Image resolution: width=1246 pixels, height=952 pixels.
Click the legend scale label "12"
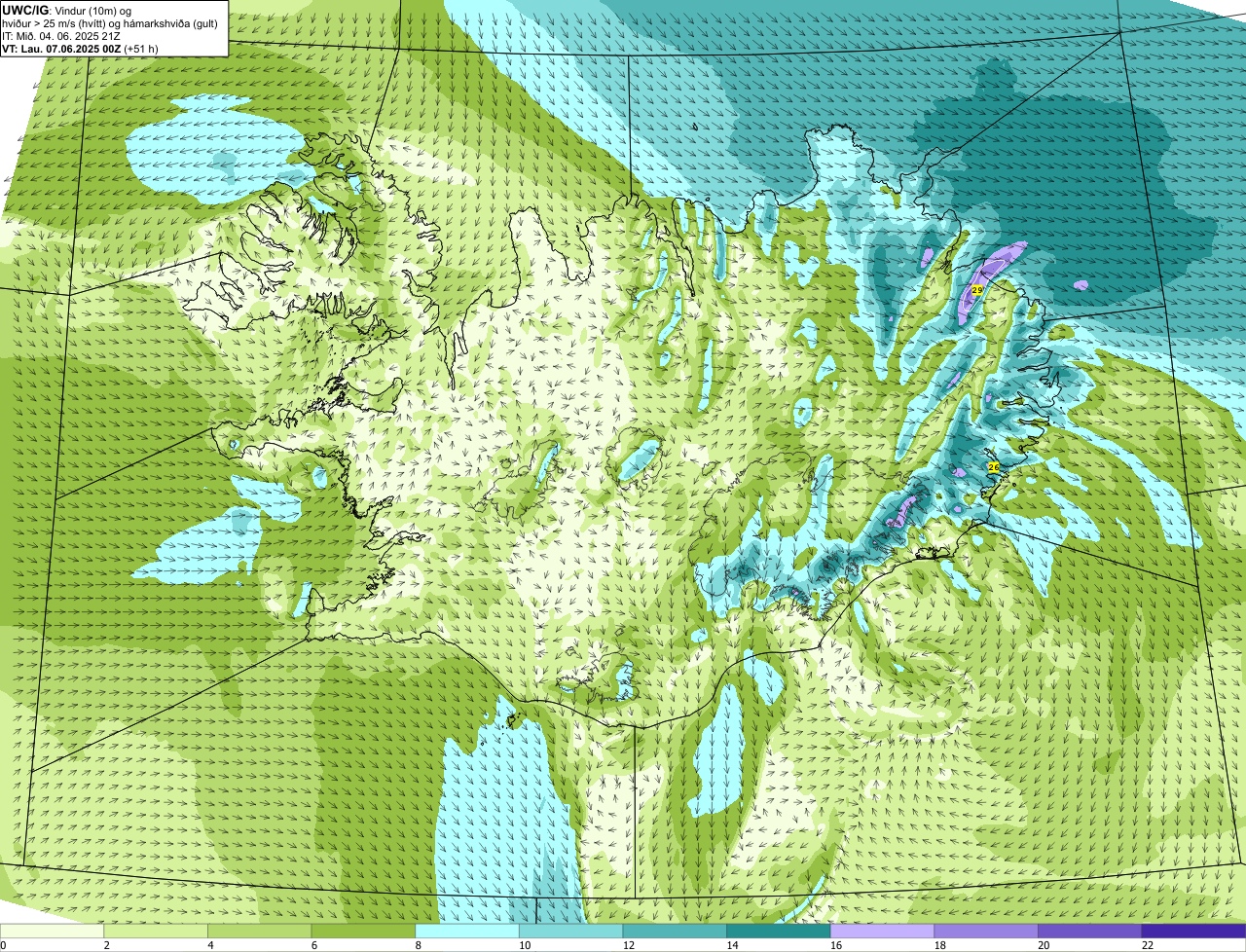(629, 945)
